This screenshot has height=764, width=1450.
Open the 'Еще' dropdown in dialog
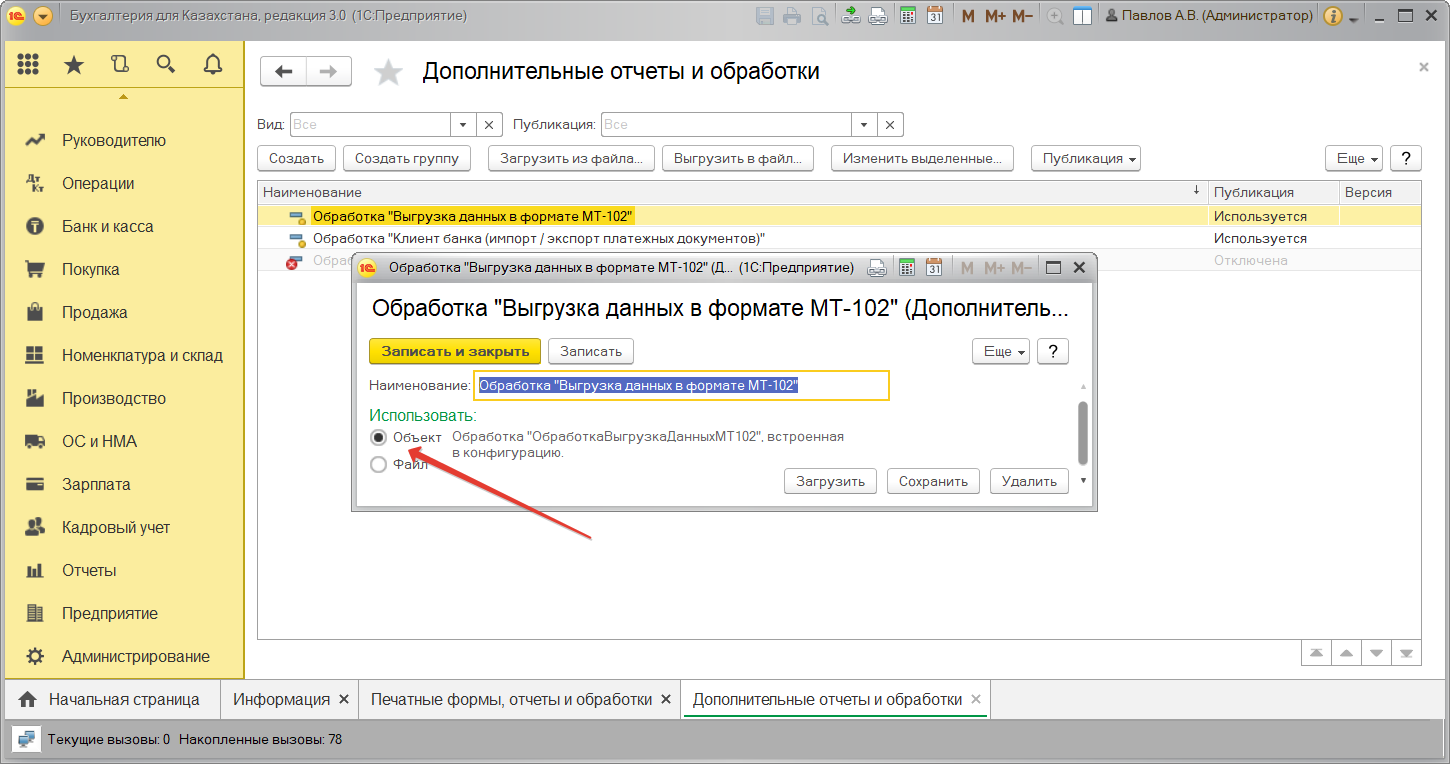pos(1000,352)
